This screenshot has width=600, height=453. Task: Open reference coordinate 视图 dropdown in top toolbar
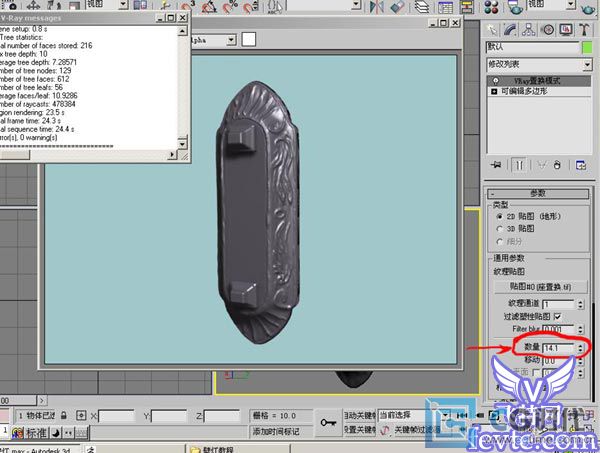click(x=123, y=4)
